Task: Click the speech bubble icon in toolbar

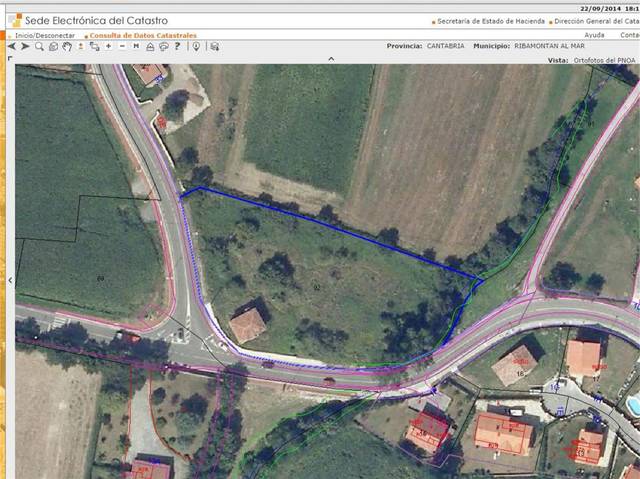Action: 163,46
